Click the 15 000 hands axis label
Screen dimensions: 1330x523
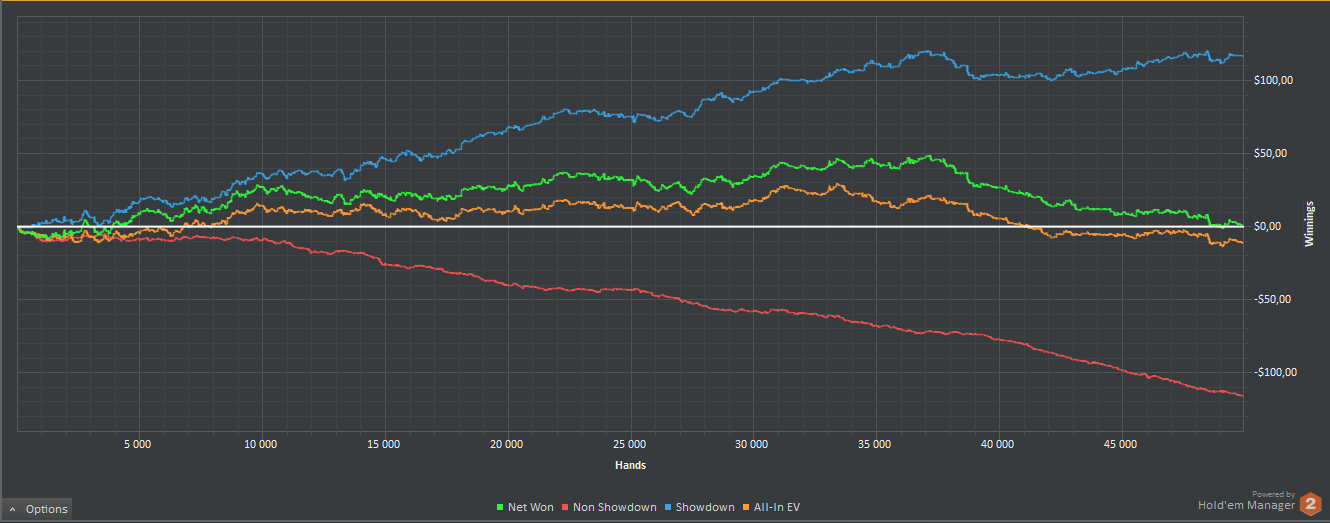click(x=383, y=443)
